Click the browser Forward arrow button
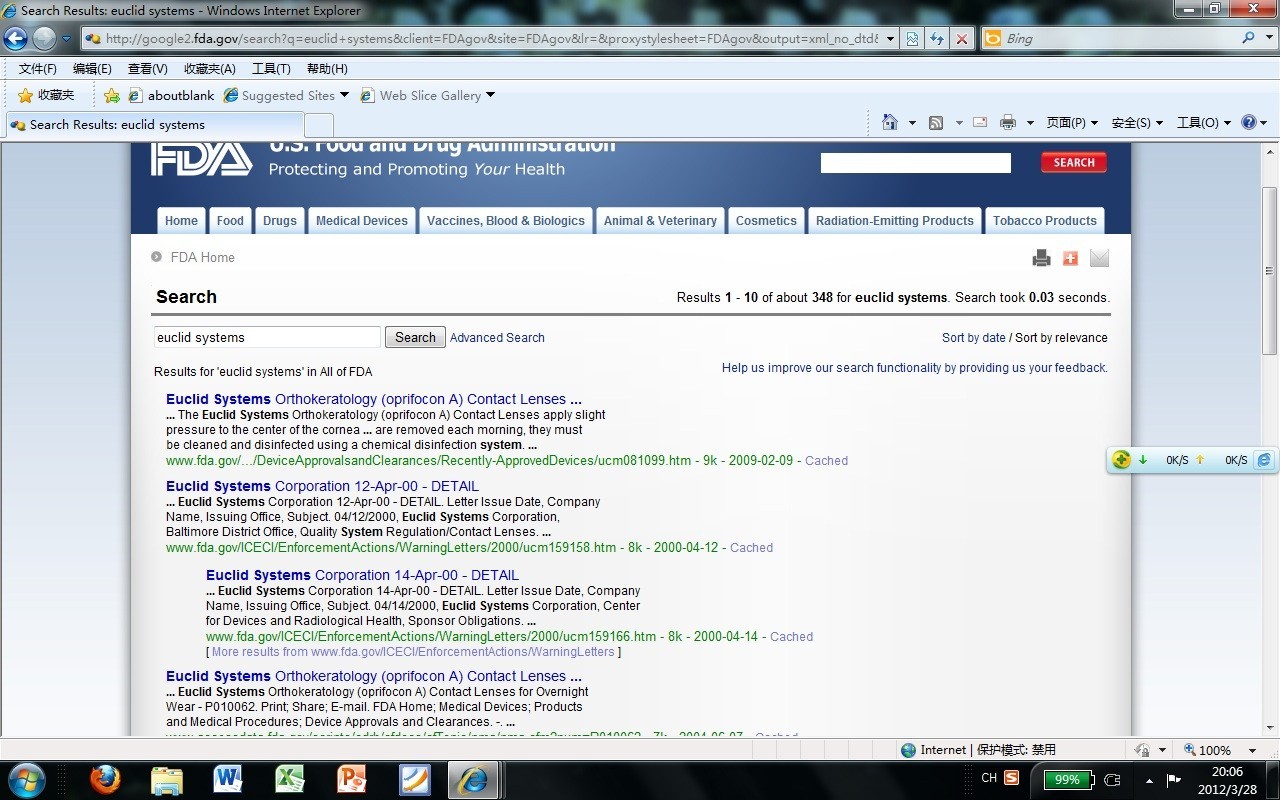This screenshot has width=1280, height=800. click(44, 39)
